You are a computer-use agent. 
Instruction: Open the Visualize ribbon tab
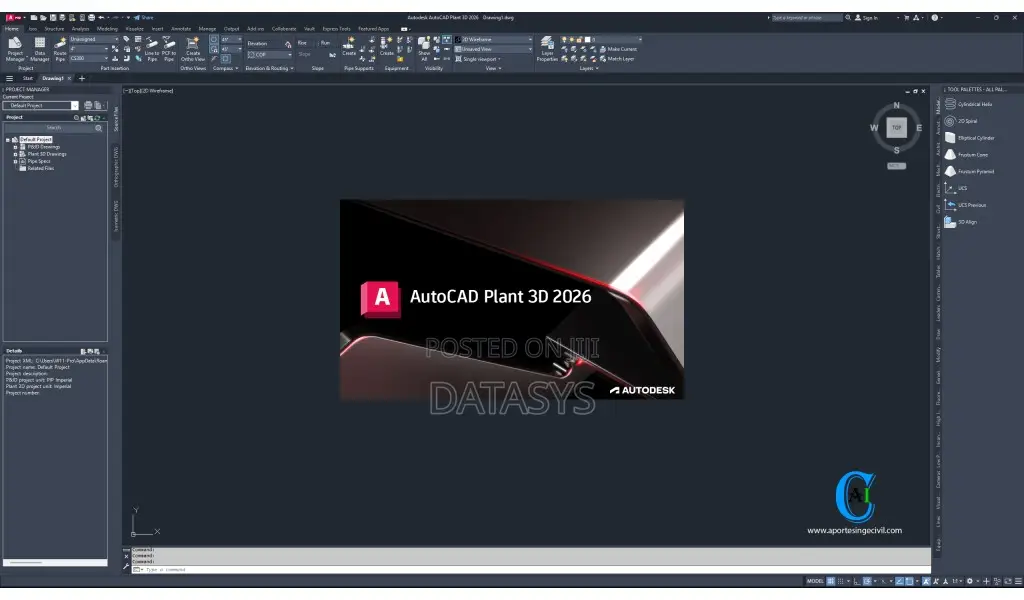click(x=135, y=29)
